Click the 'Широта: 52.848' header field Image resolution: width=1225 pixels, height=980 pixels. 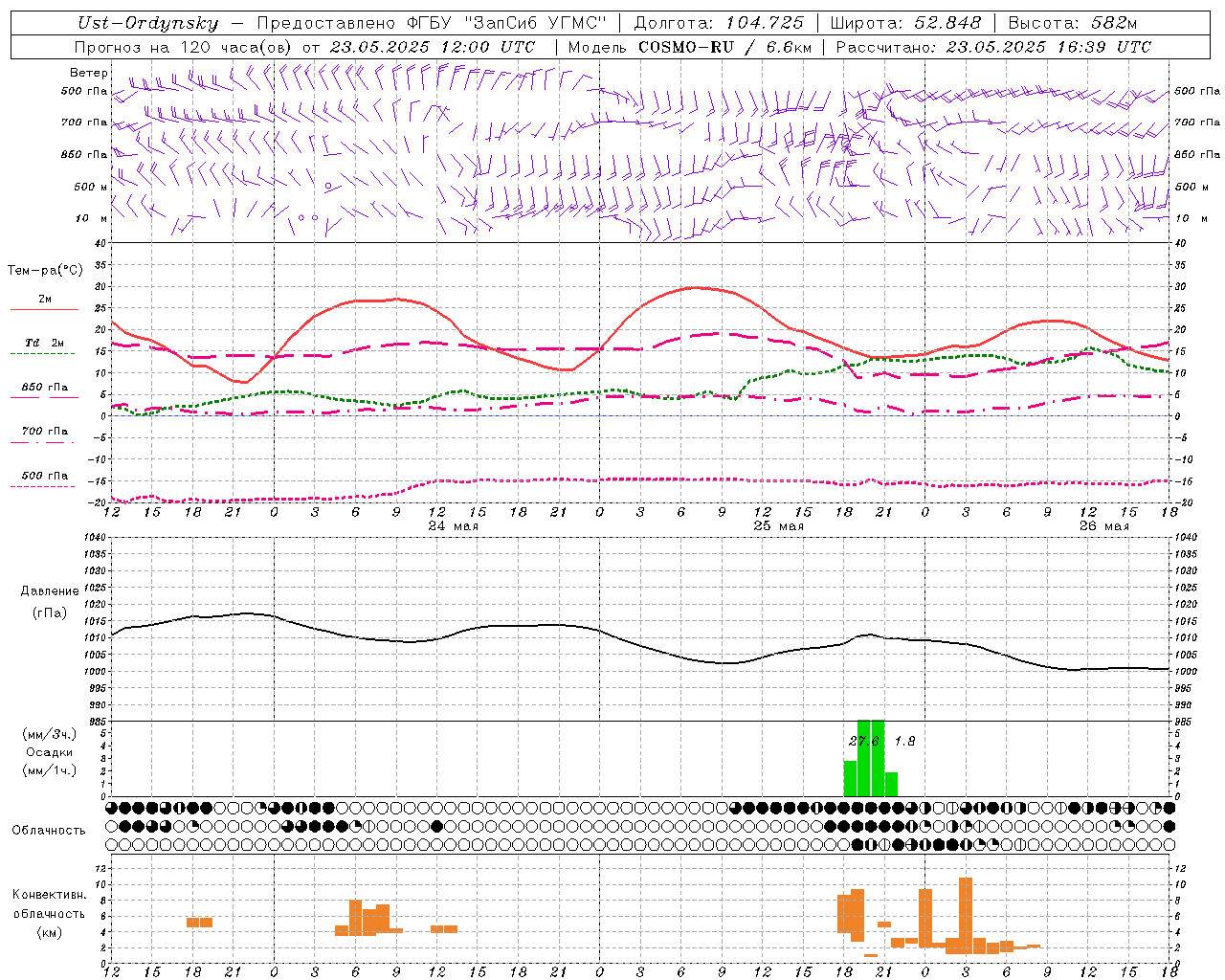[x=905, y=23]
